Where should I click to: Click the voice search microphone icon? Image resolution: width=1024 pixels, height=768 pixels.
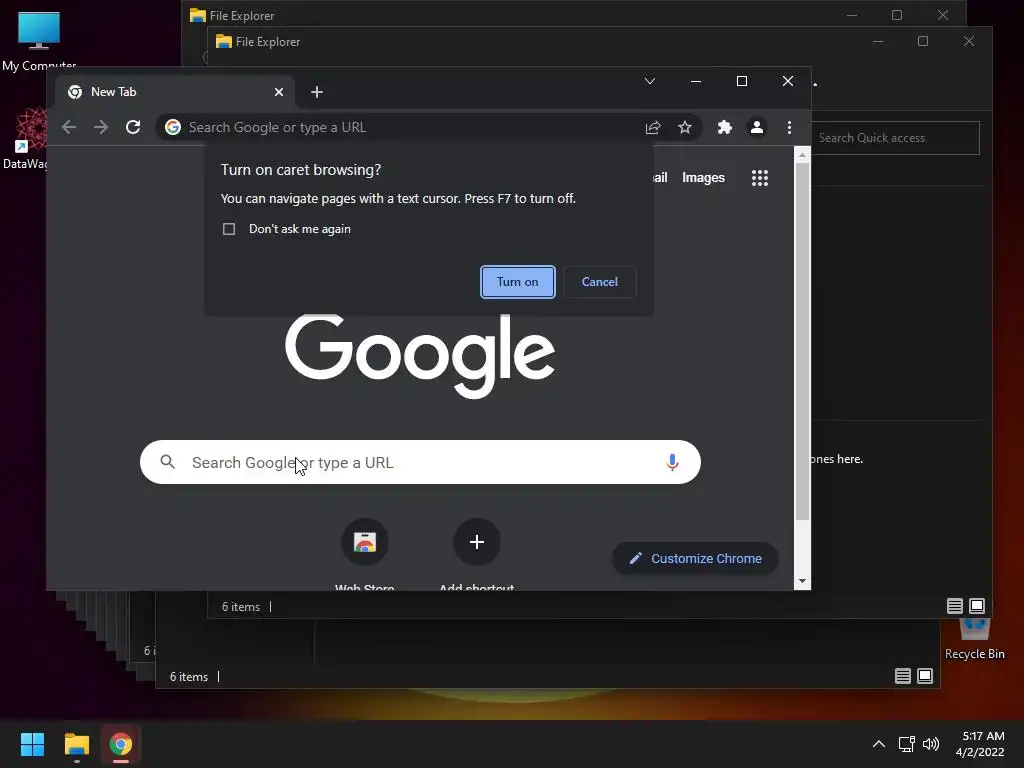[x=672, y=462]
